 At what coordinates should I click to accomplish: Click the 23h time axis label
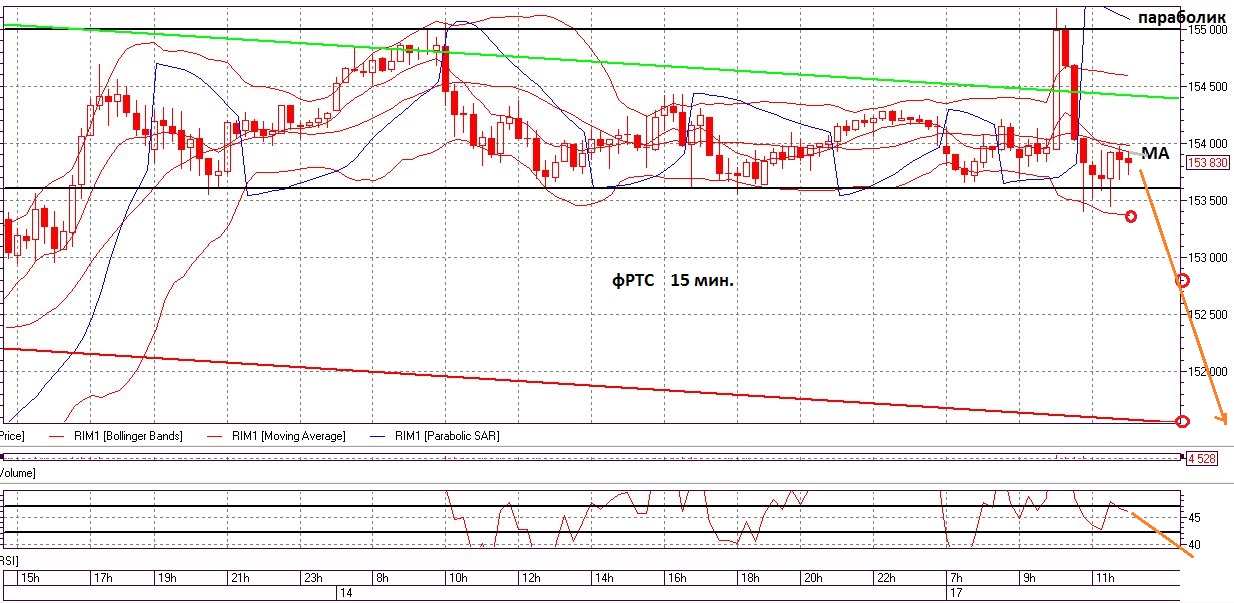(x=313, y=579)
